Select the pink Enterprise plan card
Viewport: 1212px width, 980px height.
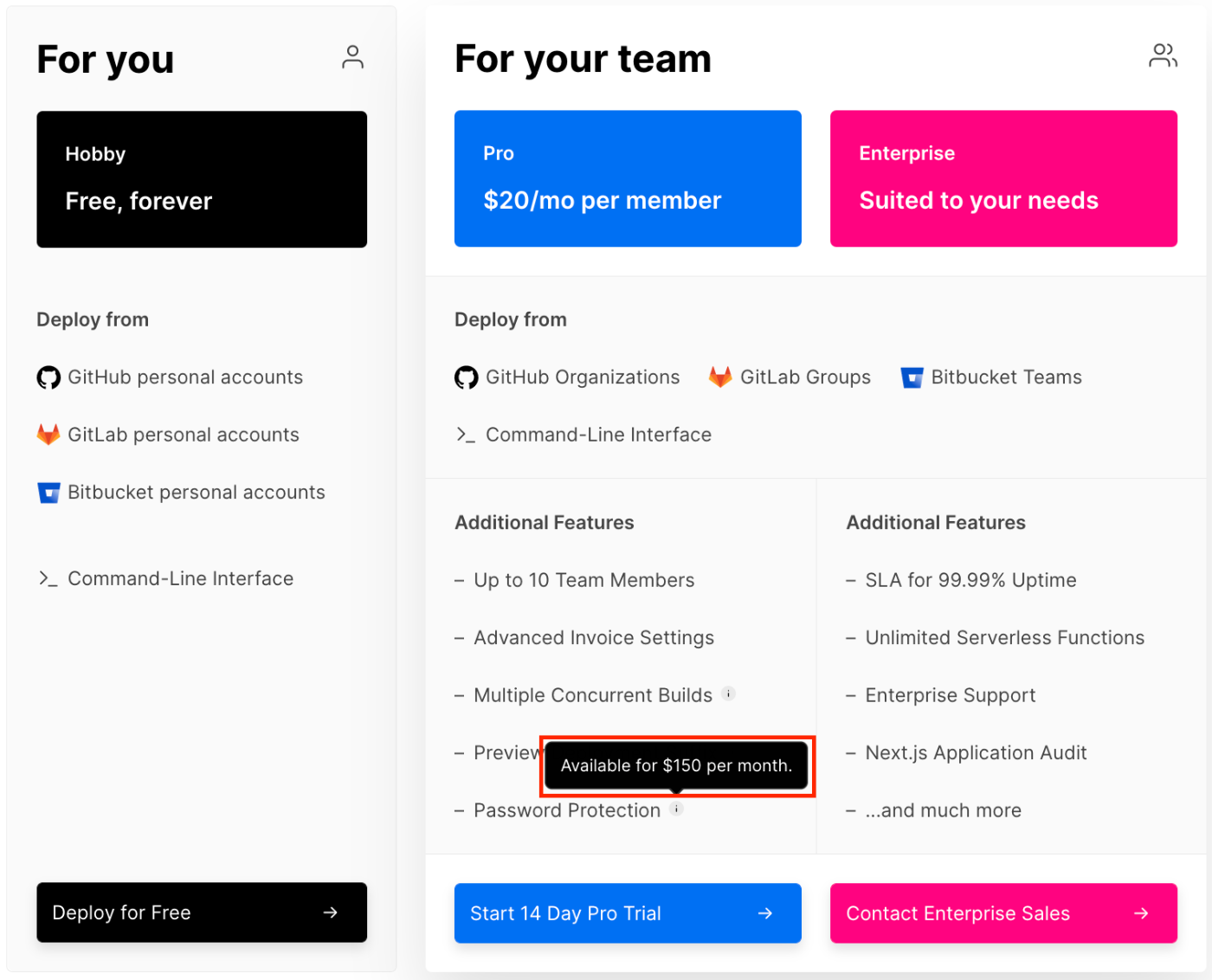(x=1003, y=178)
